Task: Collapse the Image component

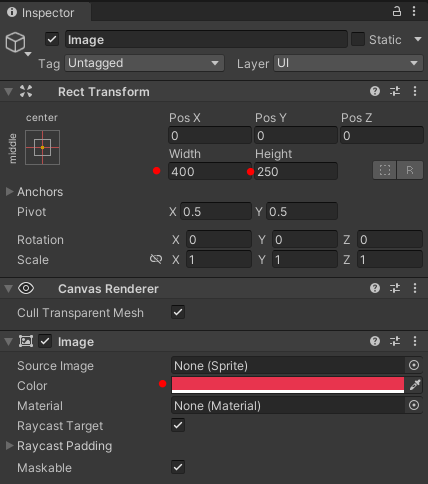Action: pos(8,342)
